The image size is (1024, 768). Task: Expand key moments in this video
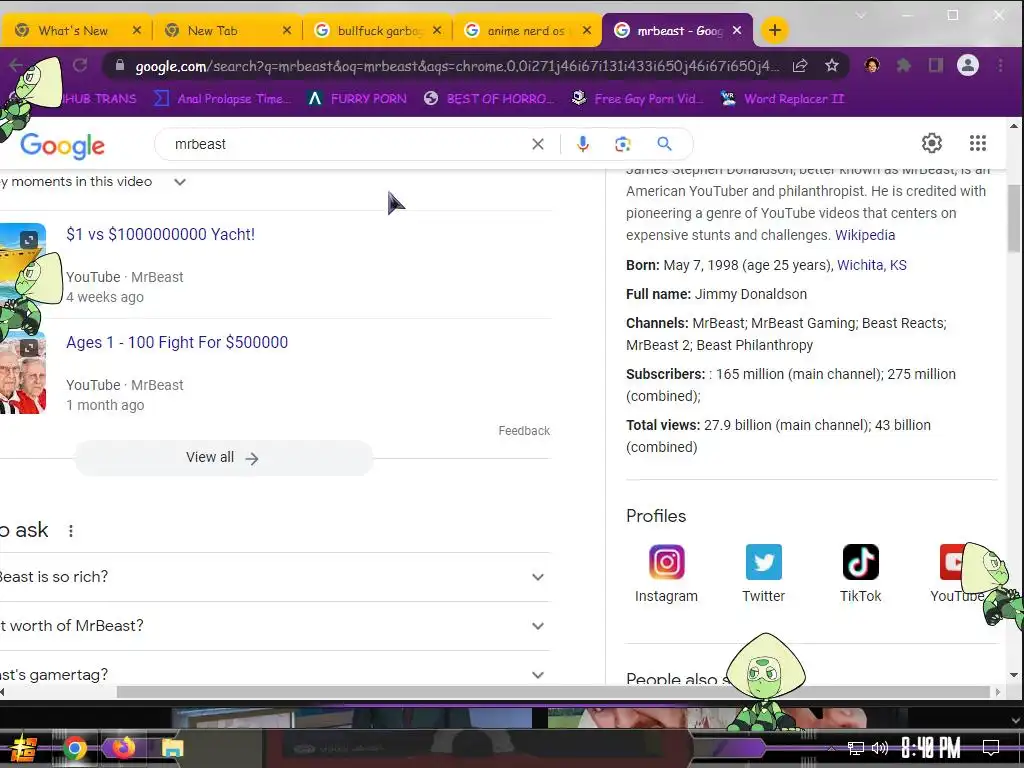tap(180, 182)
